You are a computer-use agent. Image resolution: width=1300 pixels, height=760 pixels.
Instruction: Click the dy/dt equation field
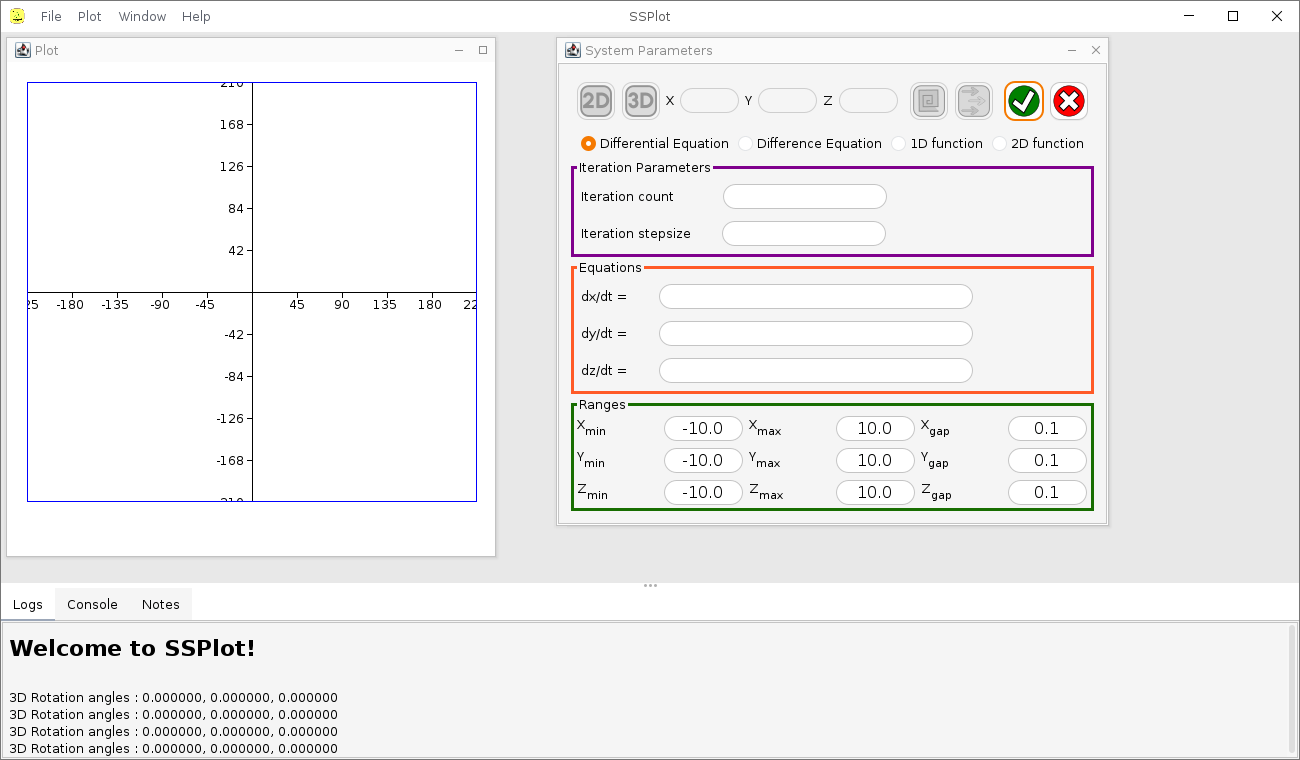[x=816, y=333]
